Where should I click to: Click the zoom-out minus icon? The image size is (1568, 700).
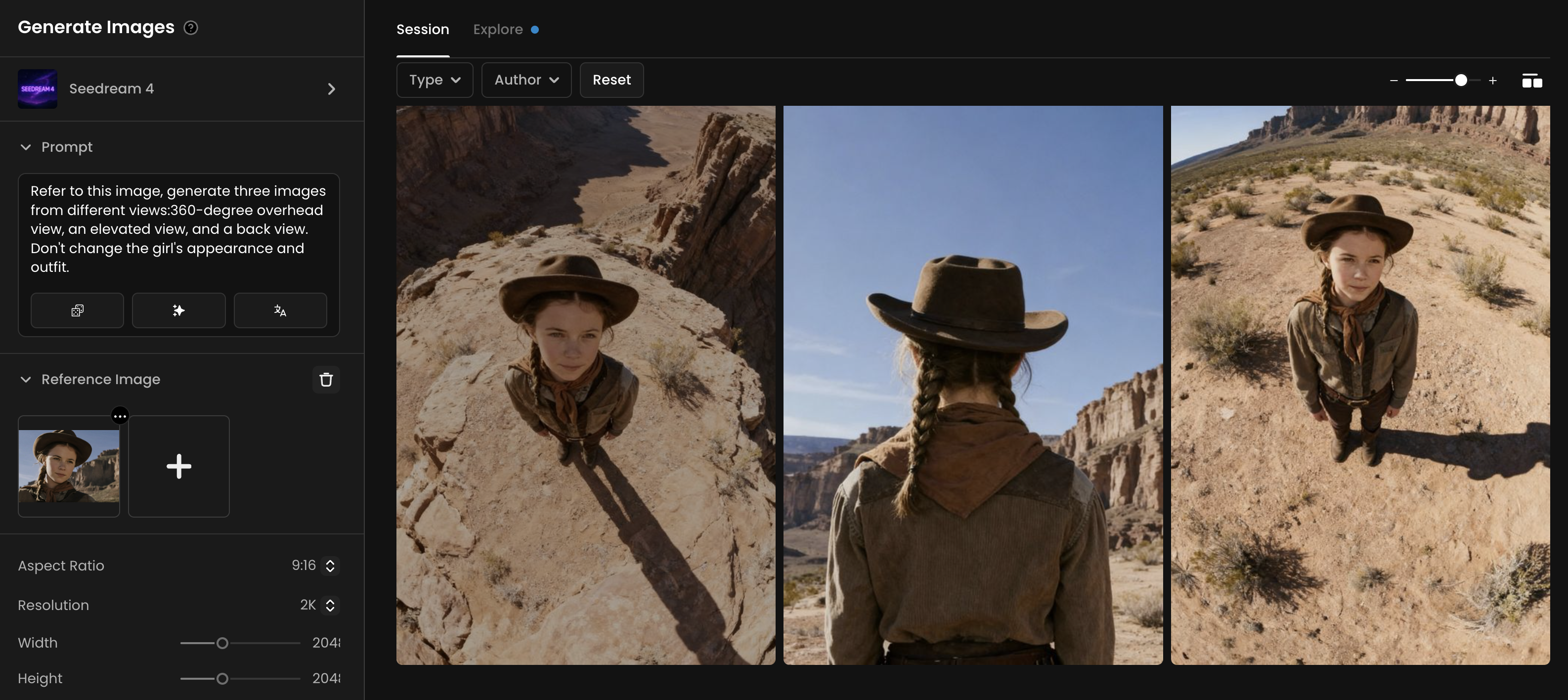click(x=1394, y=81)
